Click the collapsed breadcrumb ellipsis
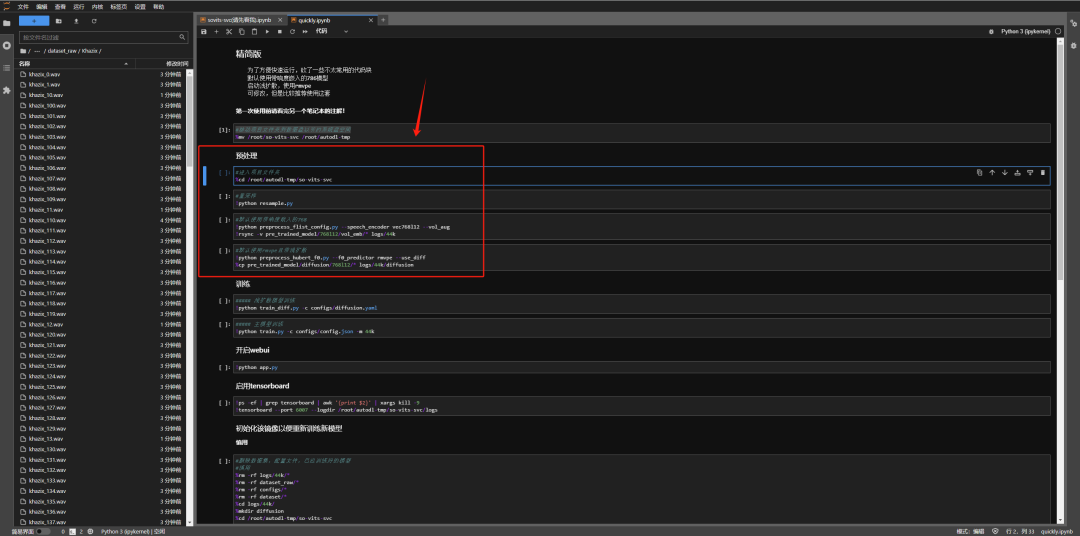Viewport: 1080px width, 536px height. [37, 51]
